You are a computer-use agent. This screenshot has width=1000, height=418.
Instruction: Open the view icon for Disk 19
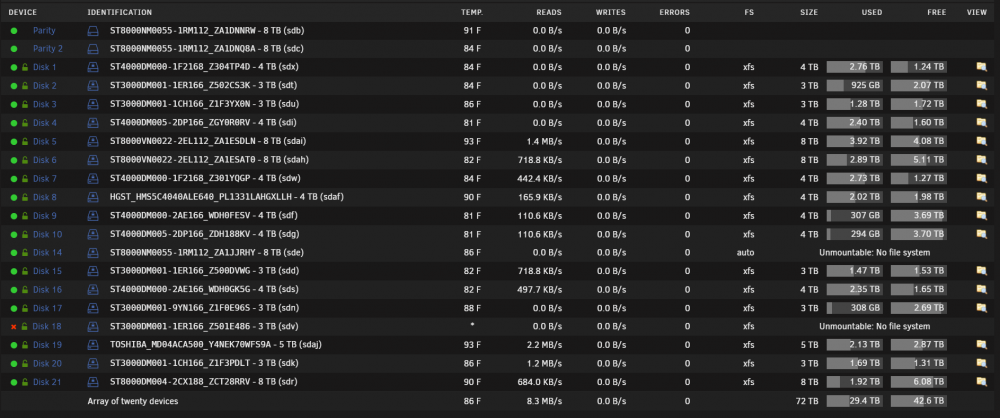point(981,345)
